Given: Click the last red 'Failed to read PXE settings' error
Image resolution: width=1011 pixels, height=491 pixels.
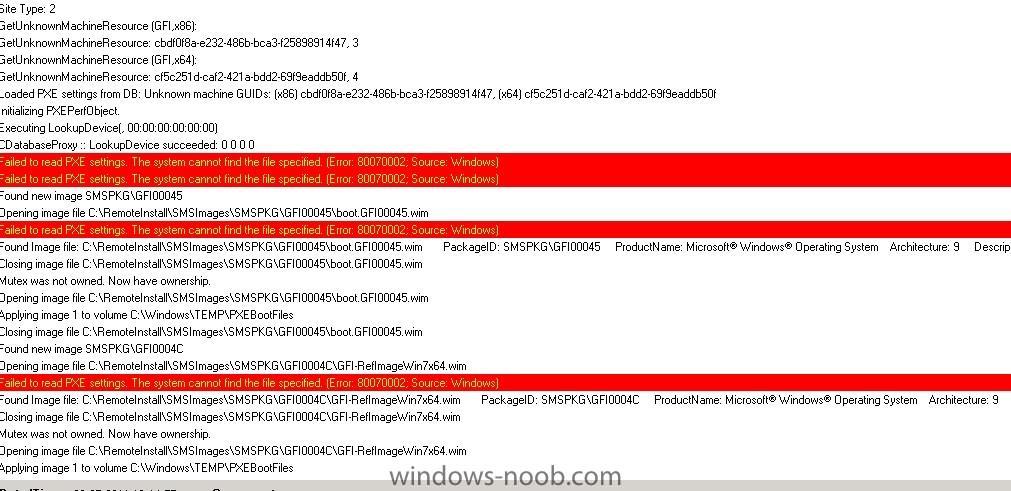Looking at the screenshot, I should (x=506, y=383).
